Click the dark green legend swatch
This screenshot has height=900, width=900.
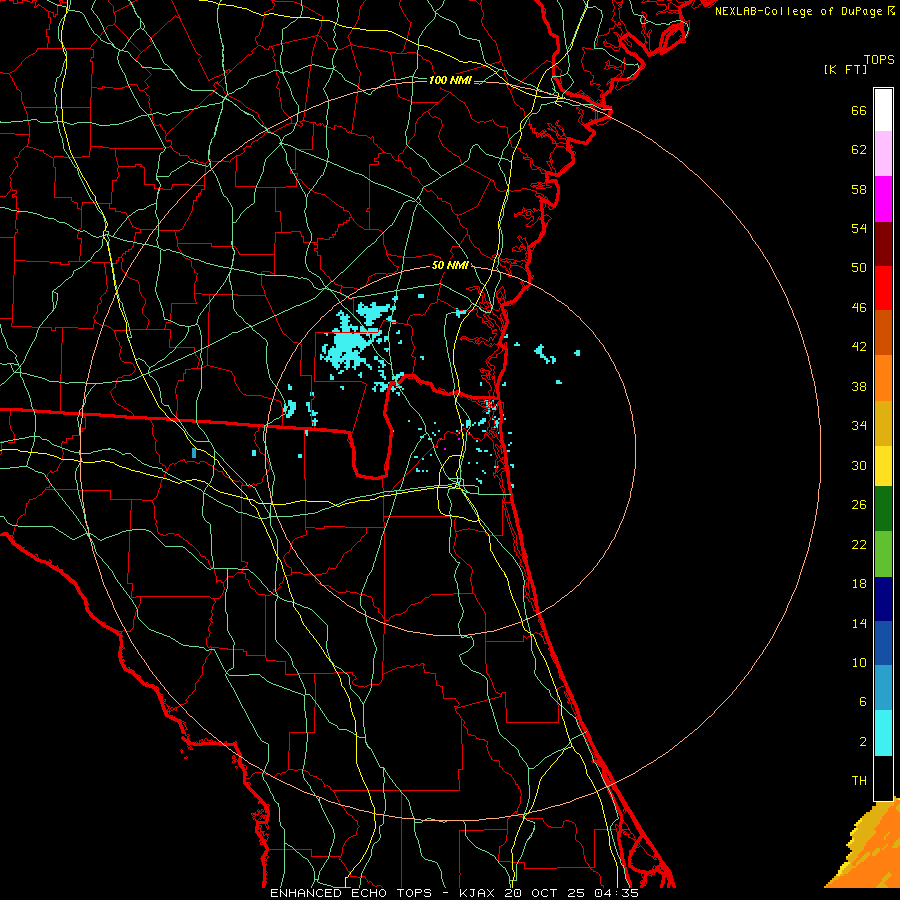tap(883, 509)
